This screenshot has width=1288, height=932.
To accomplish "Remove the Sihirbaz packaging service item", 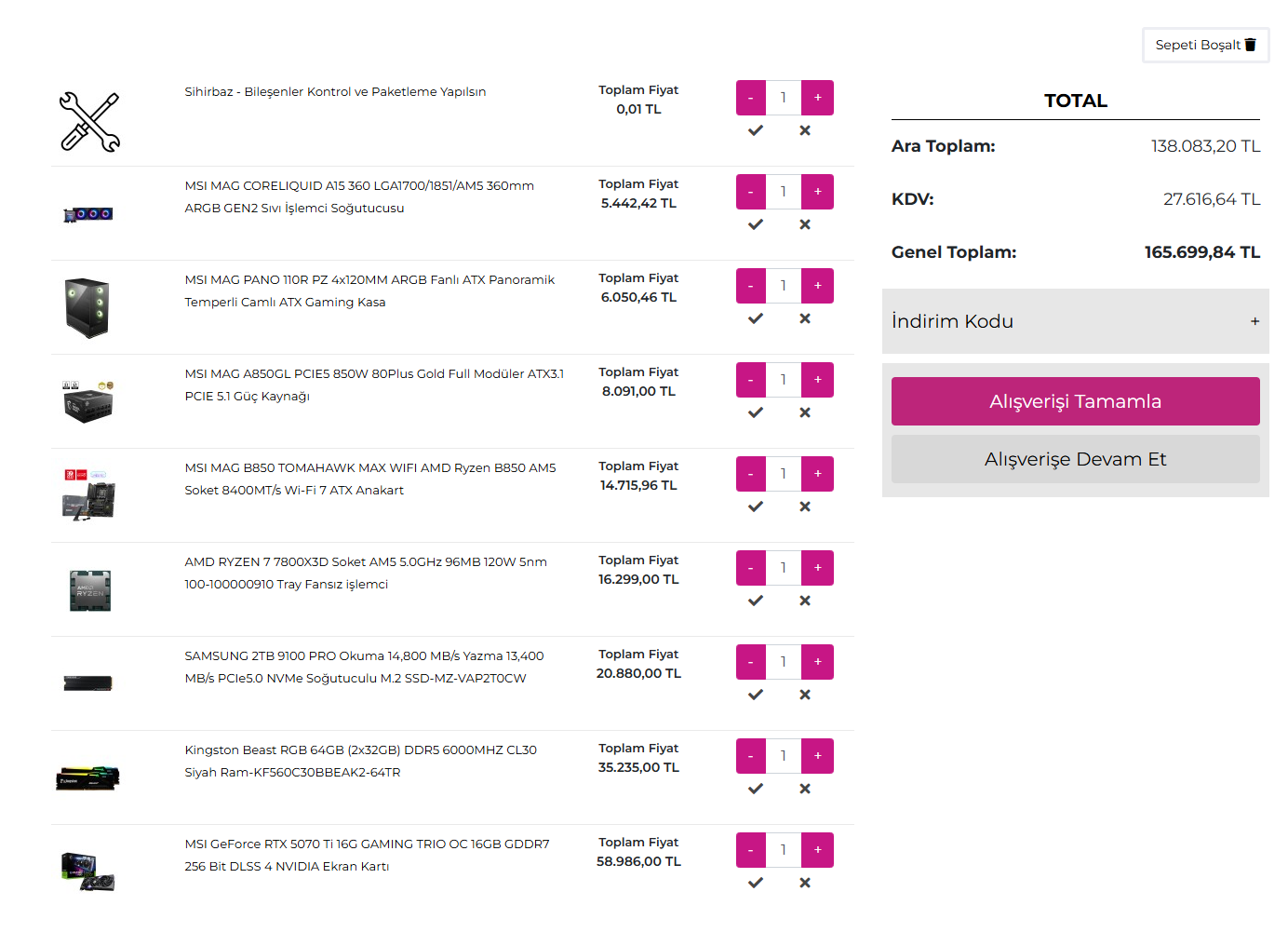I will (x=805, y=130).
